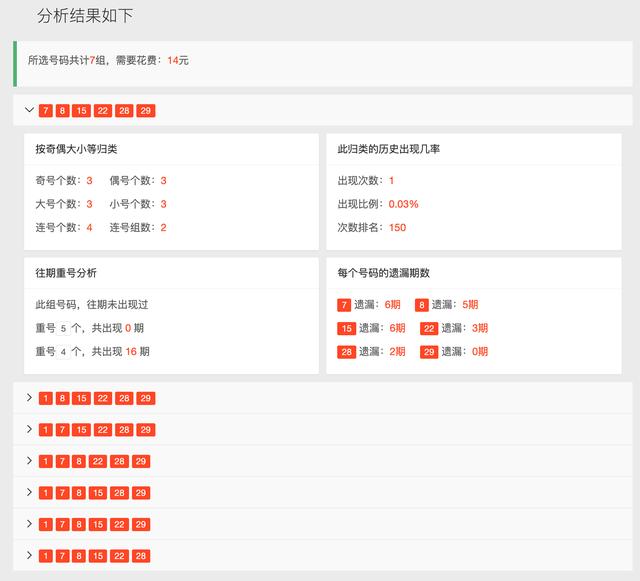The width and height of the screenshot is (640, 581).
Task: Click the 次数排名 value 150
Action: point(397,228)
